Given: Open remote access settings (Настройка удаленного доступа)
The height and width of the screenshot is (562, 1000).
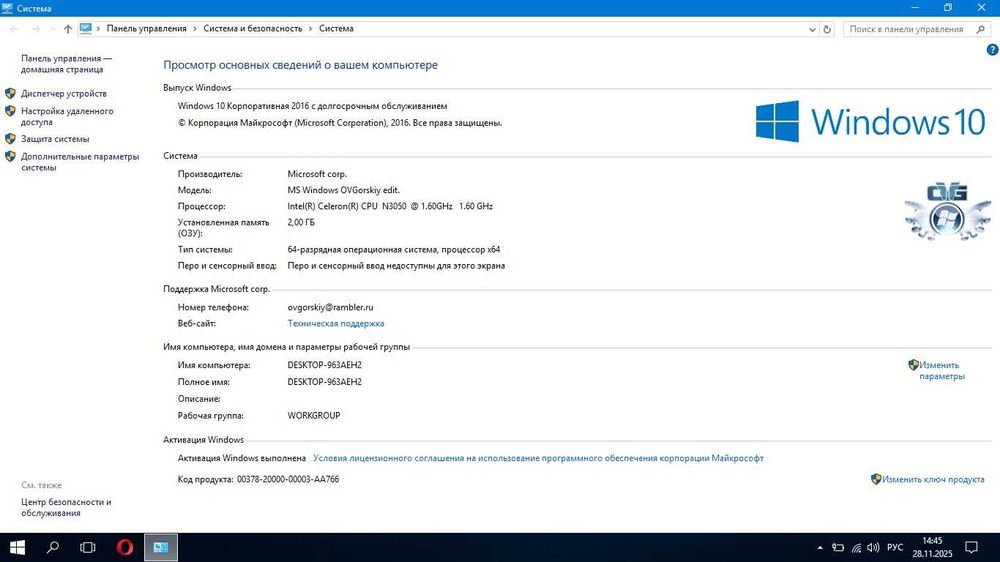Looking at the screenshot, I should [67, 116].
